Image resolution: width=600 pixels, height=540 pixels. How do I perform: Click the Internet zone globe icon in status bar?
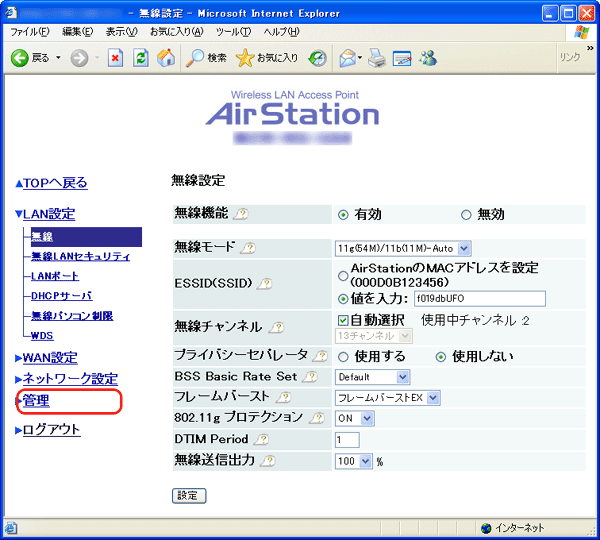[x=486, y=529]
